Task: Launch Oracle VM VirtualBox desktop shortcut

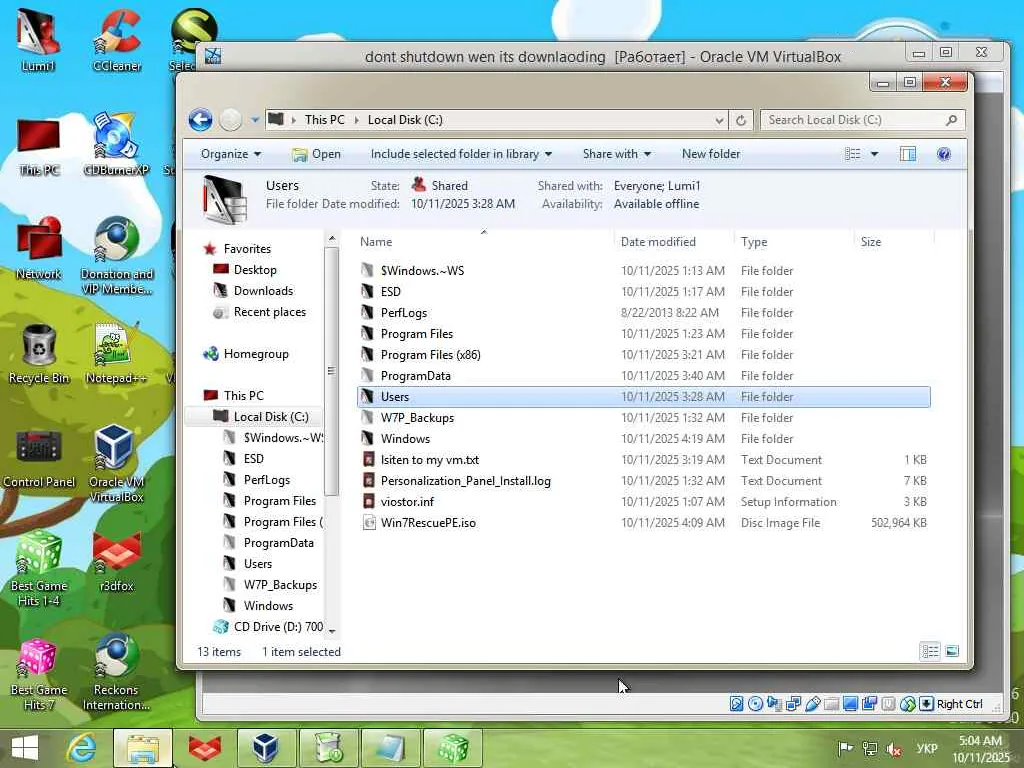Action: [x=116, y=464]
